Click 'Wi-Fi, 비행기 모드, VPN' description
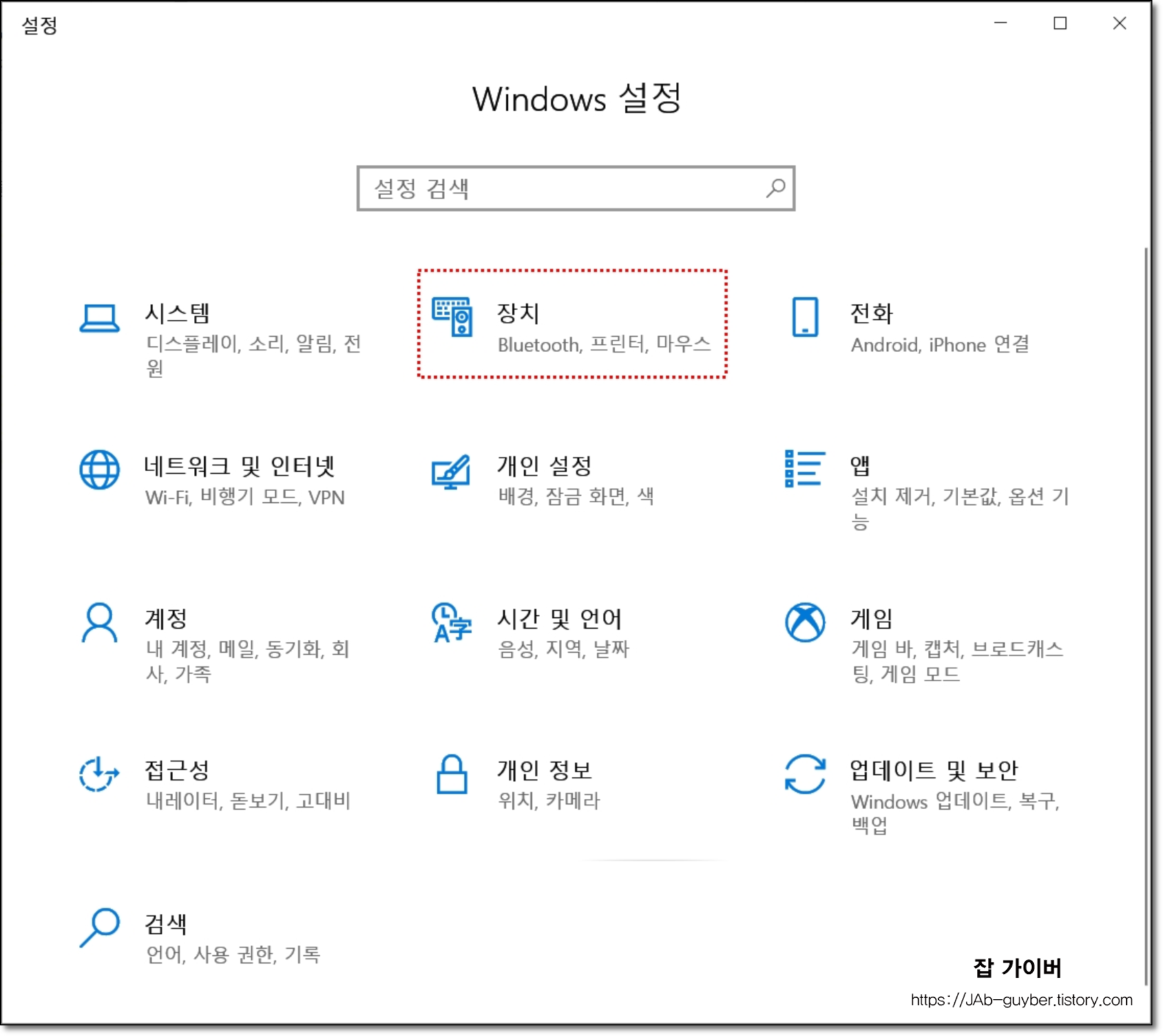Image resolution: width=1163 pixels, height=1036 pixels. point(245,497)
